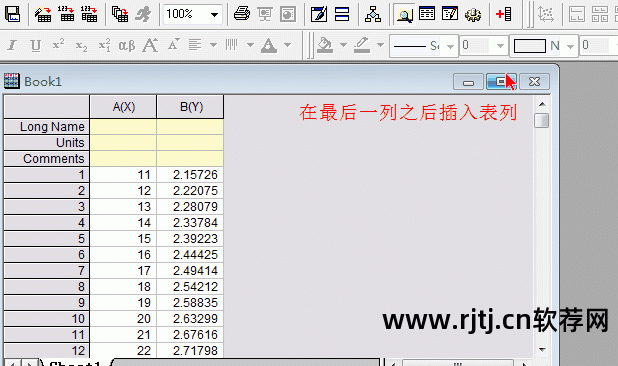Click Comments cell of column A
The width and height of the screenshot is (618, 366).
click(123, 158)
